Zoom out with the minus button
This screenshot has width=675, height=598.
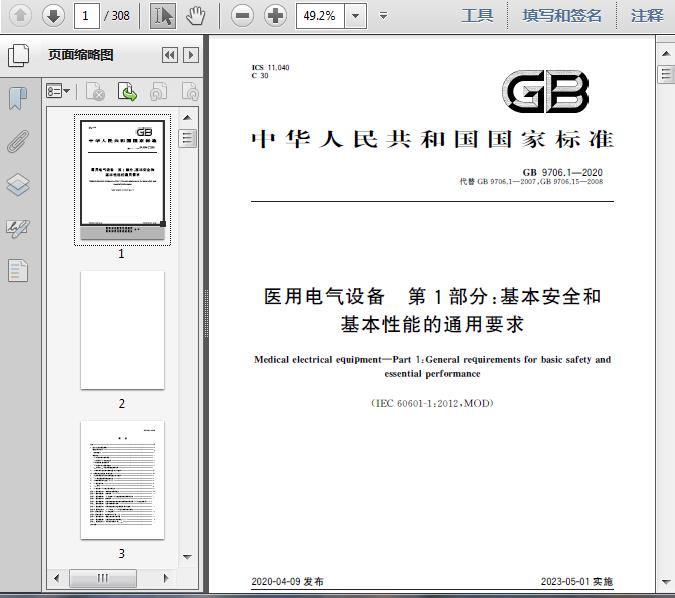click(x=242, y=16)
